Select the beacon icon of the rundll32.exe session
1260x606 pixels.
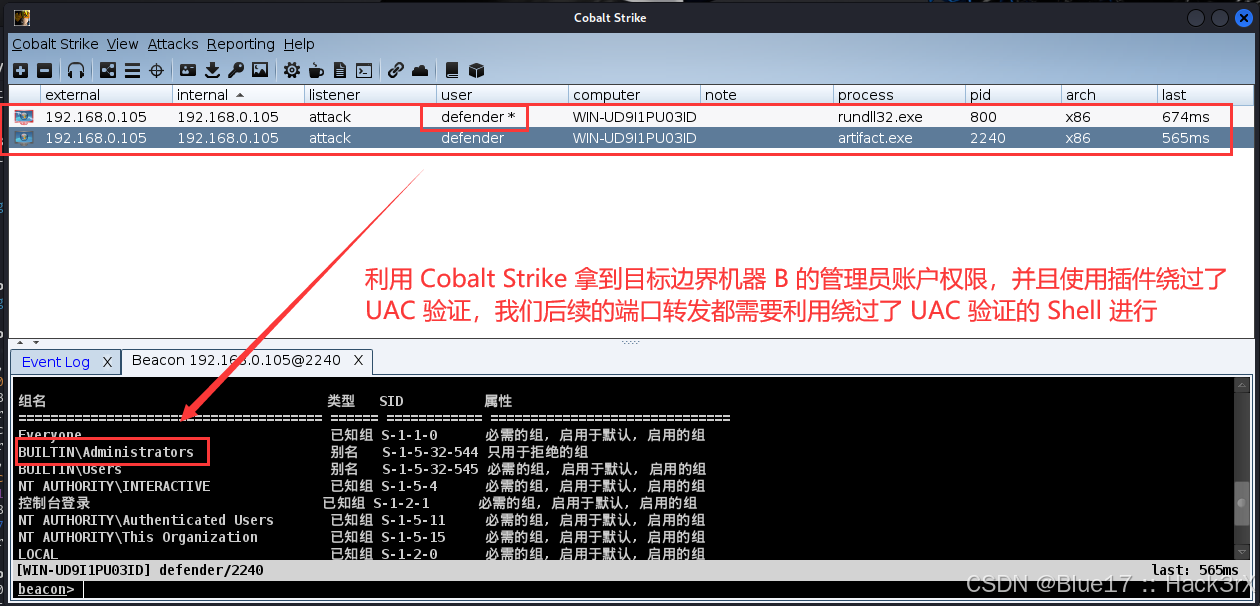click(24, 117)
